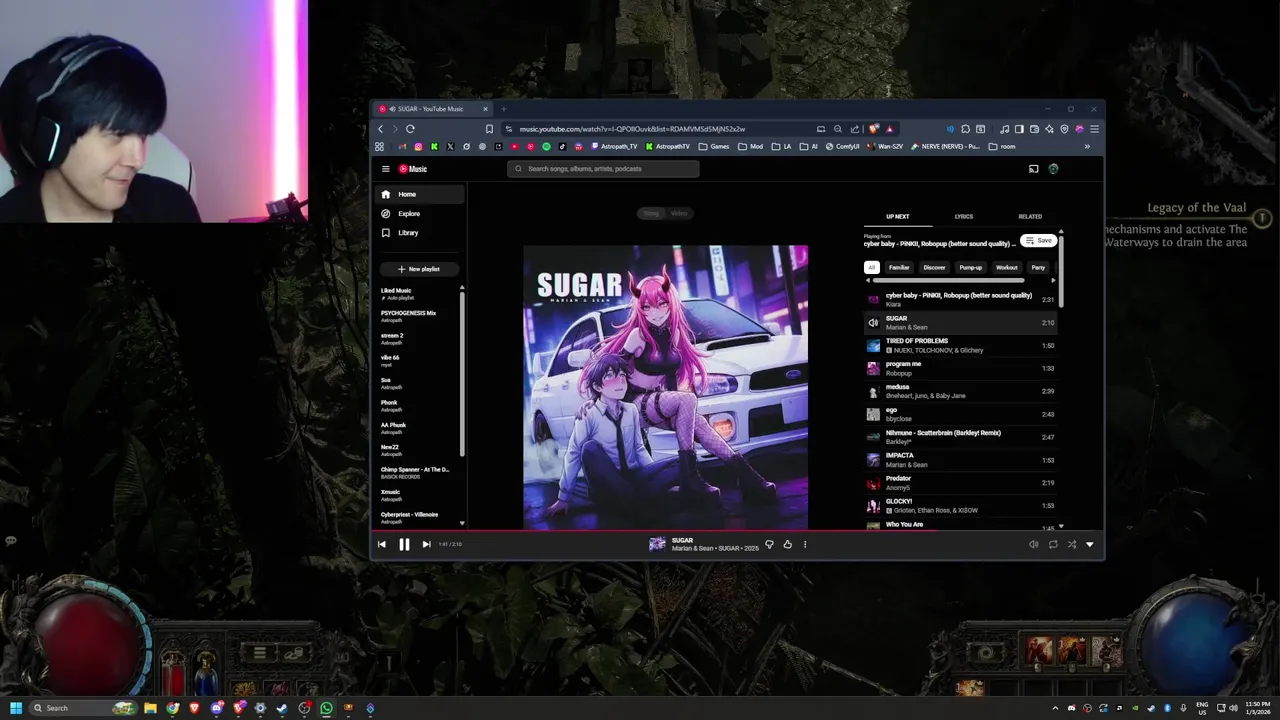Click the thumbs down dislike icon
The width and height of the screenshot is (1280, 720).
[x=769, y=544]
